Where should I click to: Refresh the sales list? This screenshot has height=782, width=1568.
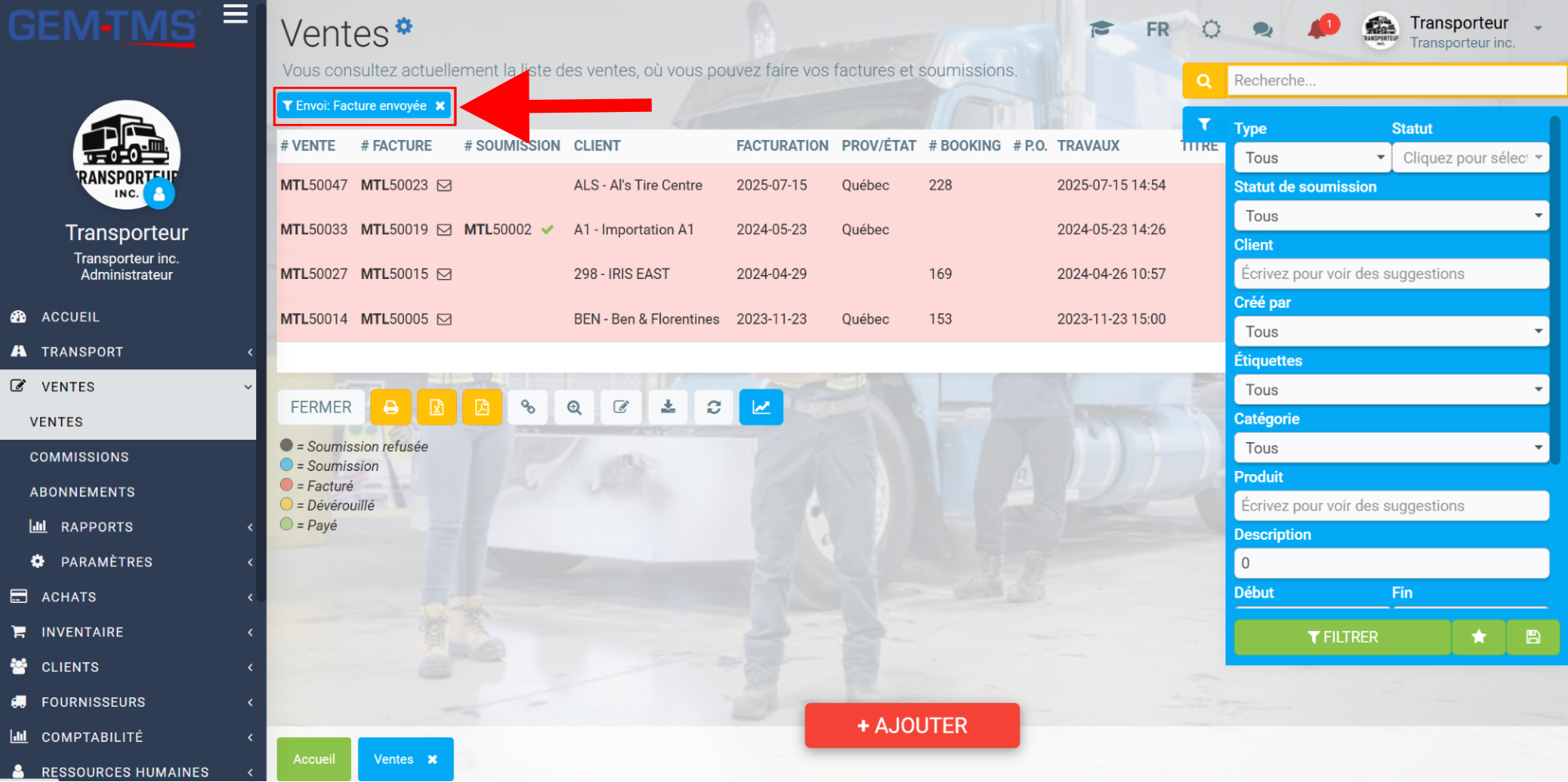(x=714, y=408)
